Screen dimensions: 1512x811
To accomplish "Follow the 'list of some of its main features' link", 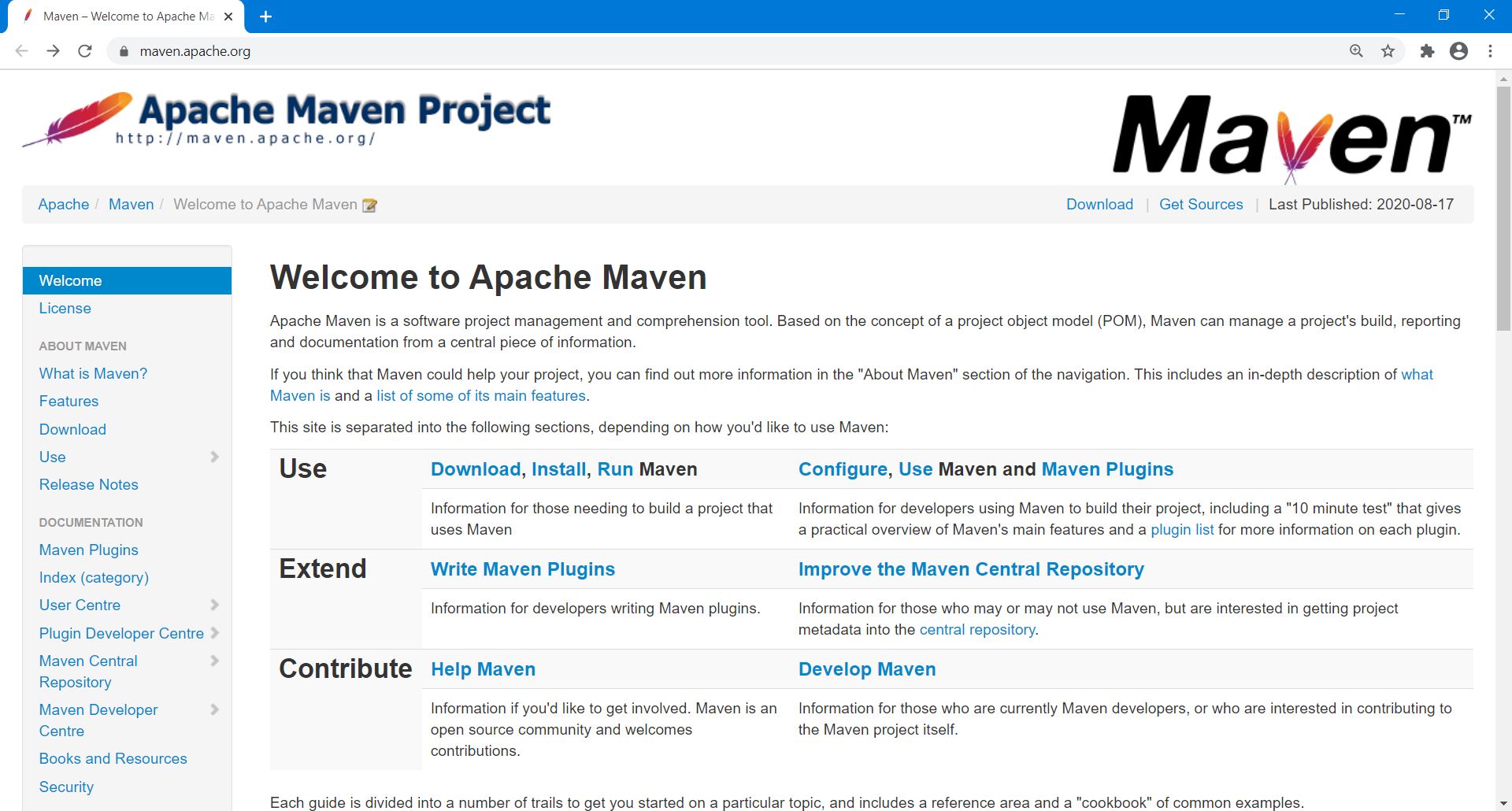I will (481, 396).
